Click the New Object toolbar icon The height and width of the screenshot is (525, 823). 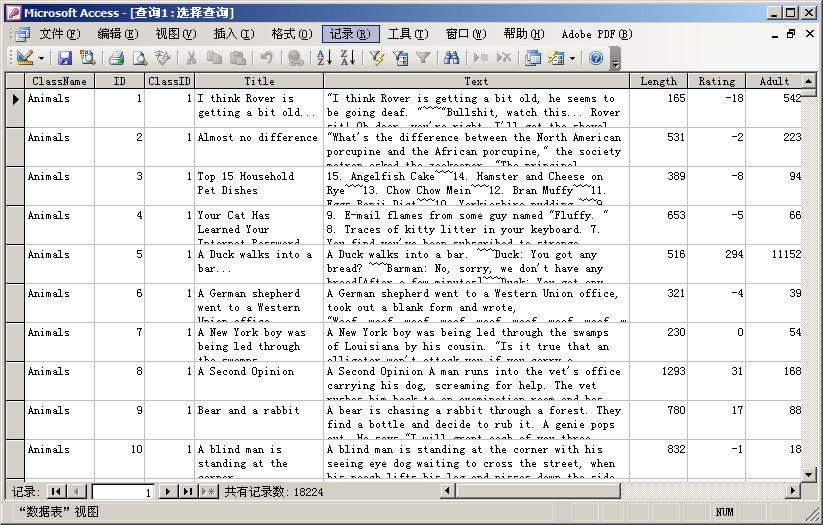[556, 58]
